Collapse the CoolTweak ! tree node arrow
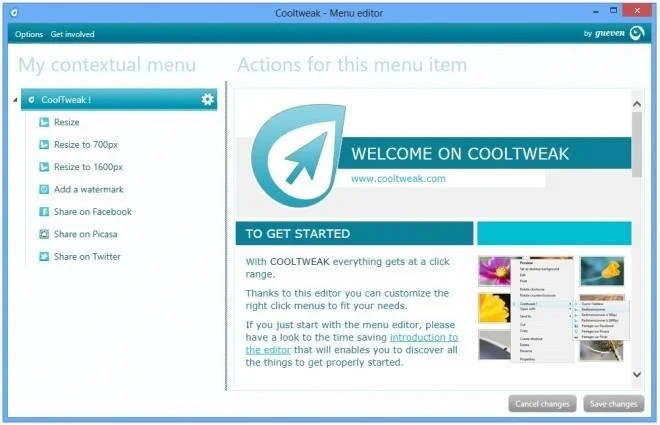This screenshot has width=660, height=425. pos(15,100)
